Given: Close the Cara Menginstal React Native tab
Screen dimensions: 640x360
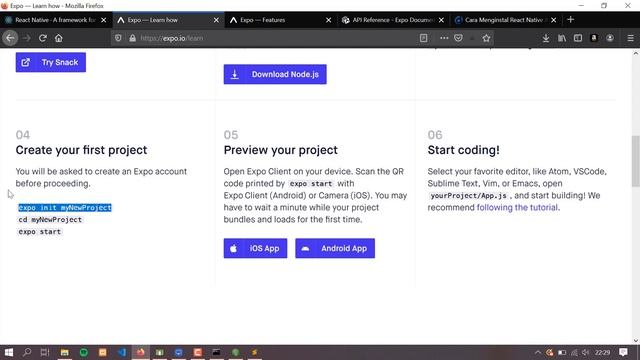Looking at the screenshot, I should [x=553, y=20].
